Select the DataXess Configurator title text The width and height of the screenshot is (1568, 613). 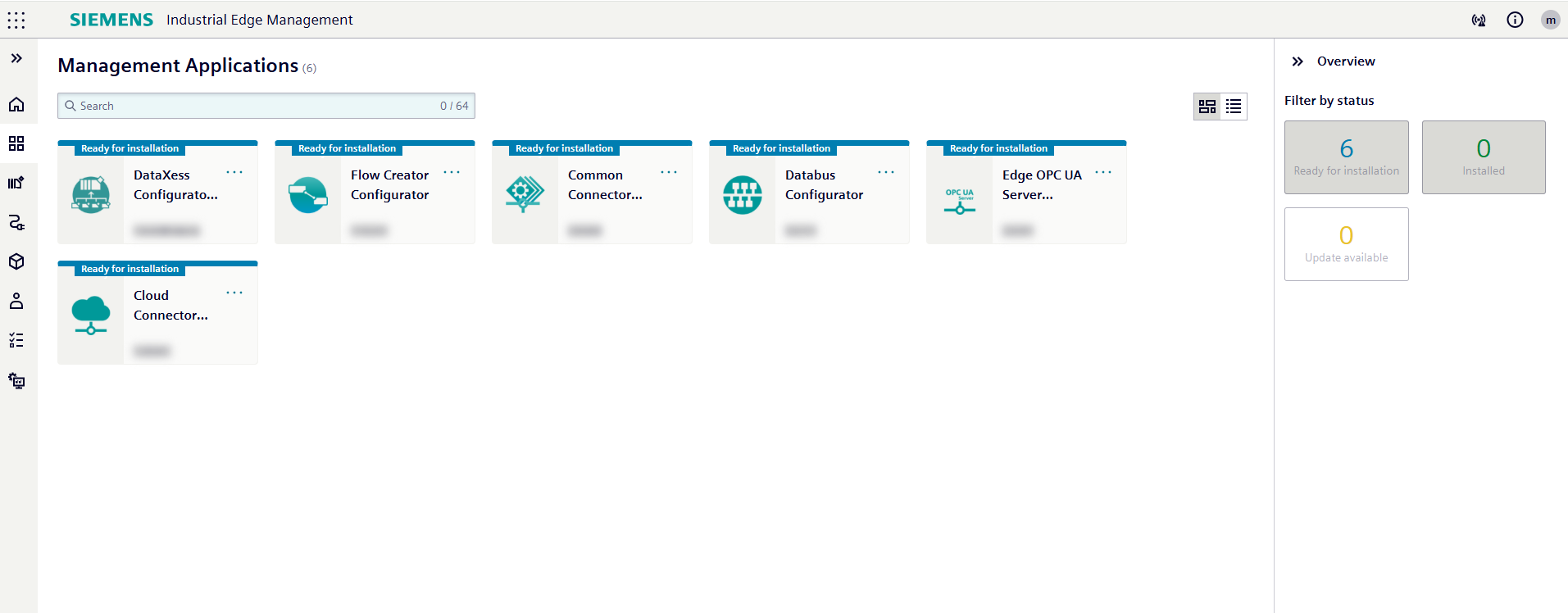175,184
